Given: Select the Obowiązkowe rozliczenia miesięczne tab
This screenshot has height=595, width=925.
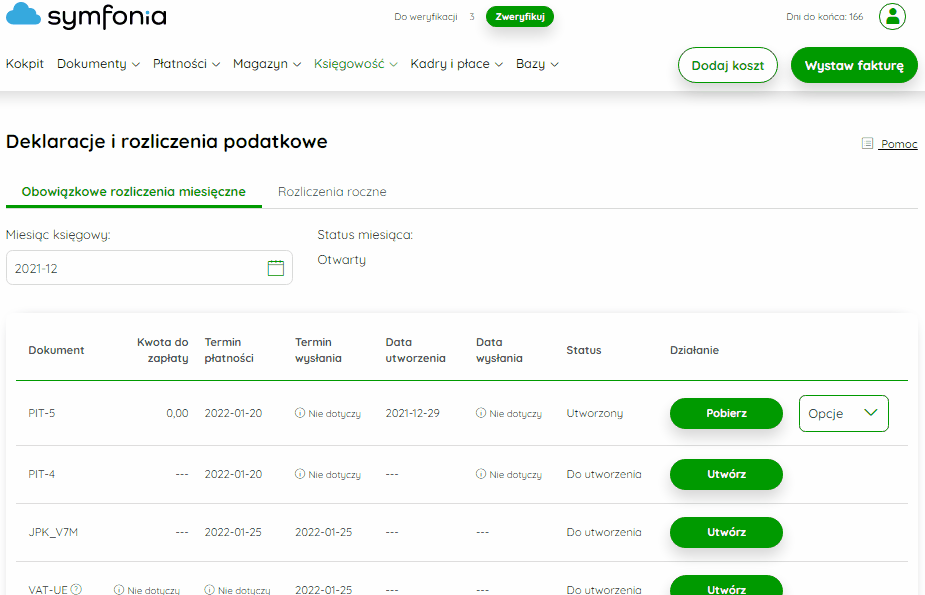Looking at the screenshot, I should tap(134, 192).
